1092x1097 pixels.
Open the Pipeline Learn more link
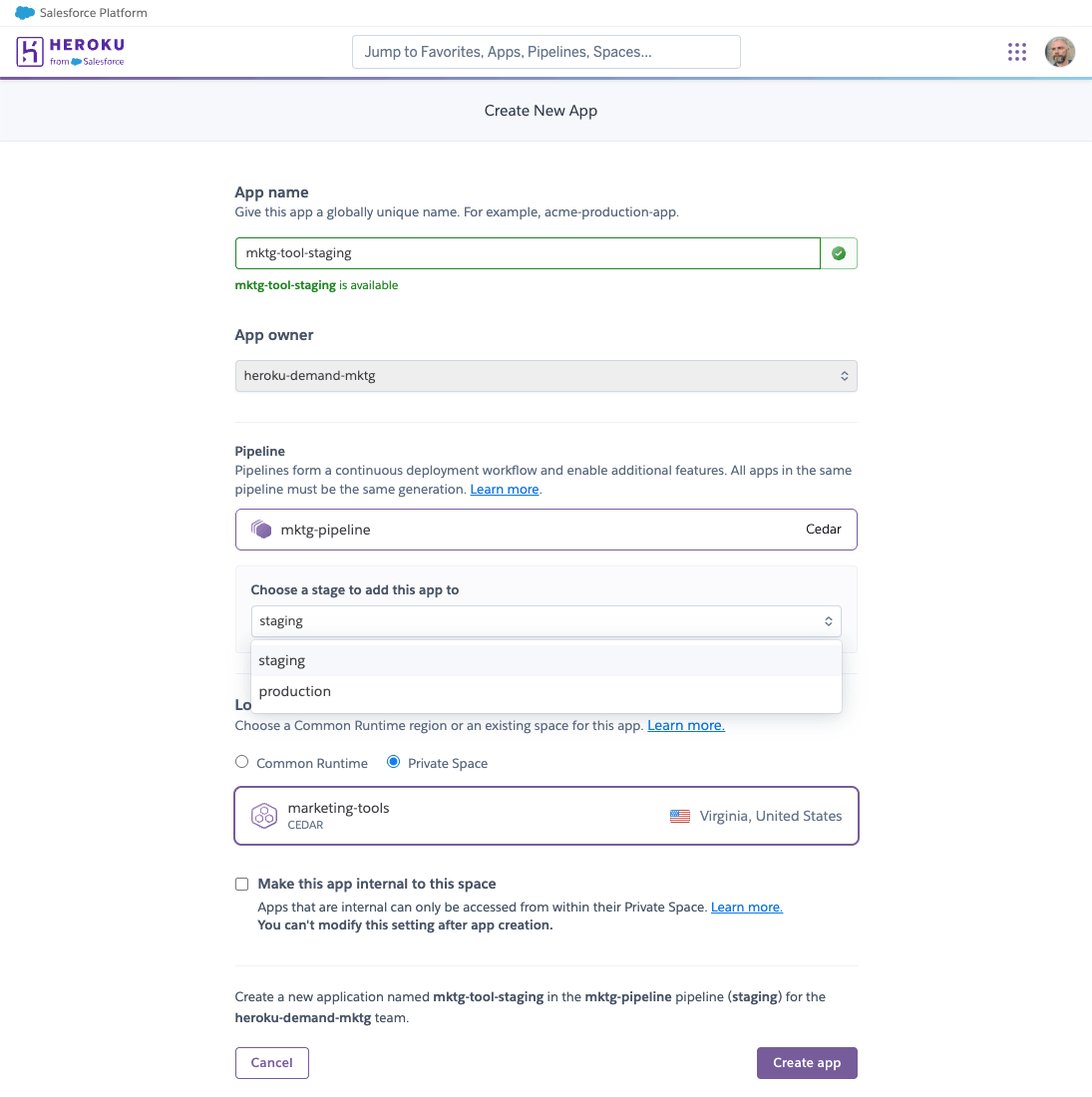click(x=504, y=490)
